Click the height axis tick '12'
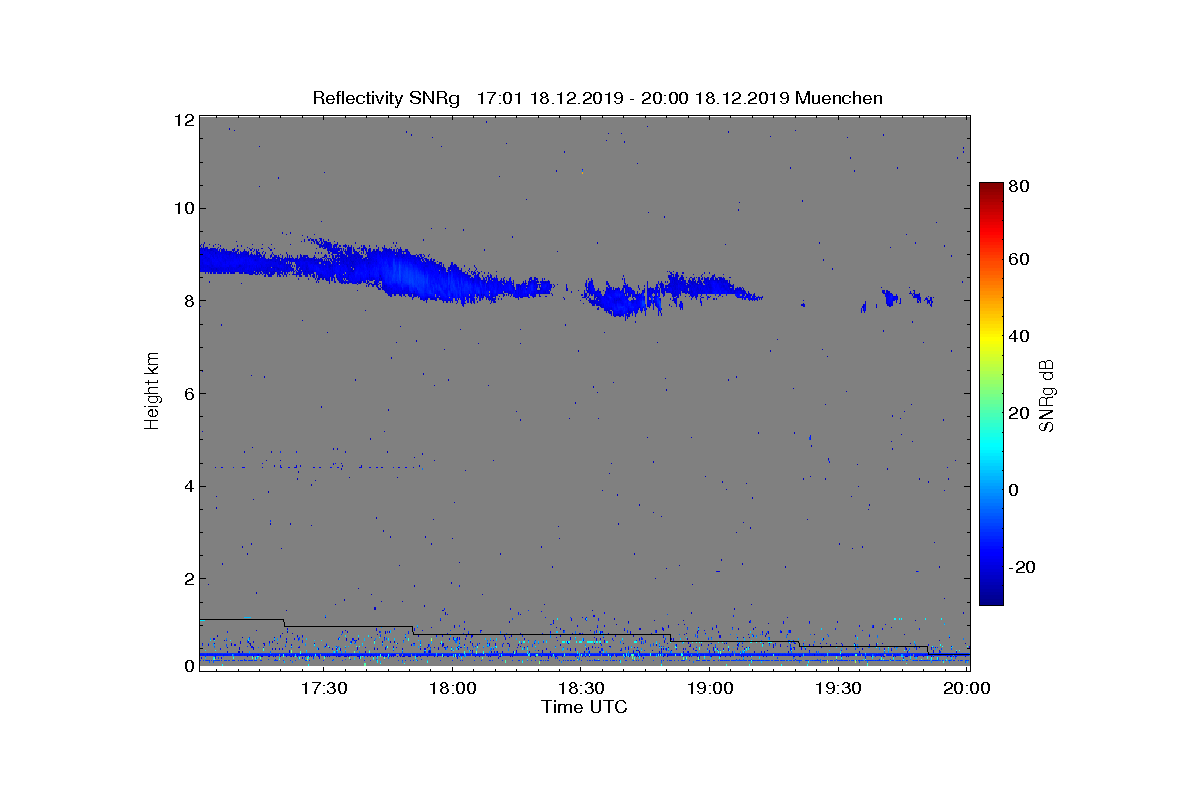Image resolution: width=1200 pixels, height=800 pixels. tap(183, 120)
